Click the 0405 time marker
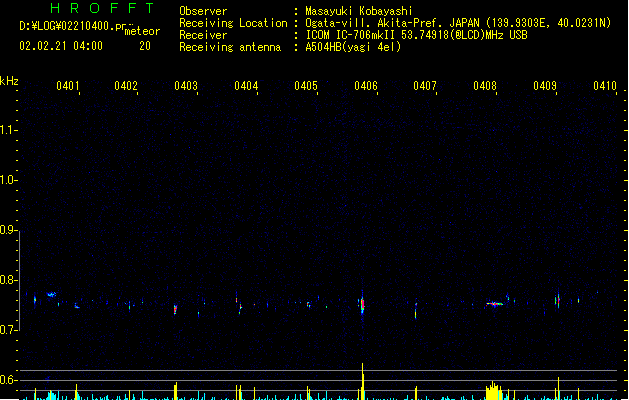This screenshot has height=400, width=629. coord(306,86)
